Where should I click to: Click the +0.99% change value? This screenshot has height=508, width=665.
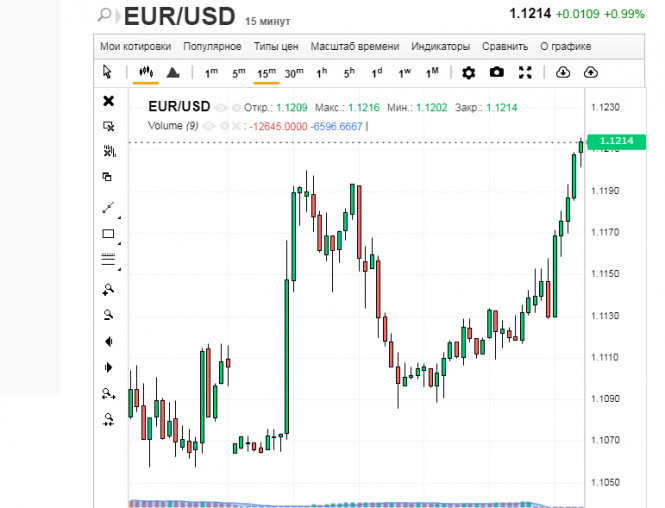pos(624,14)
